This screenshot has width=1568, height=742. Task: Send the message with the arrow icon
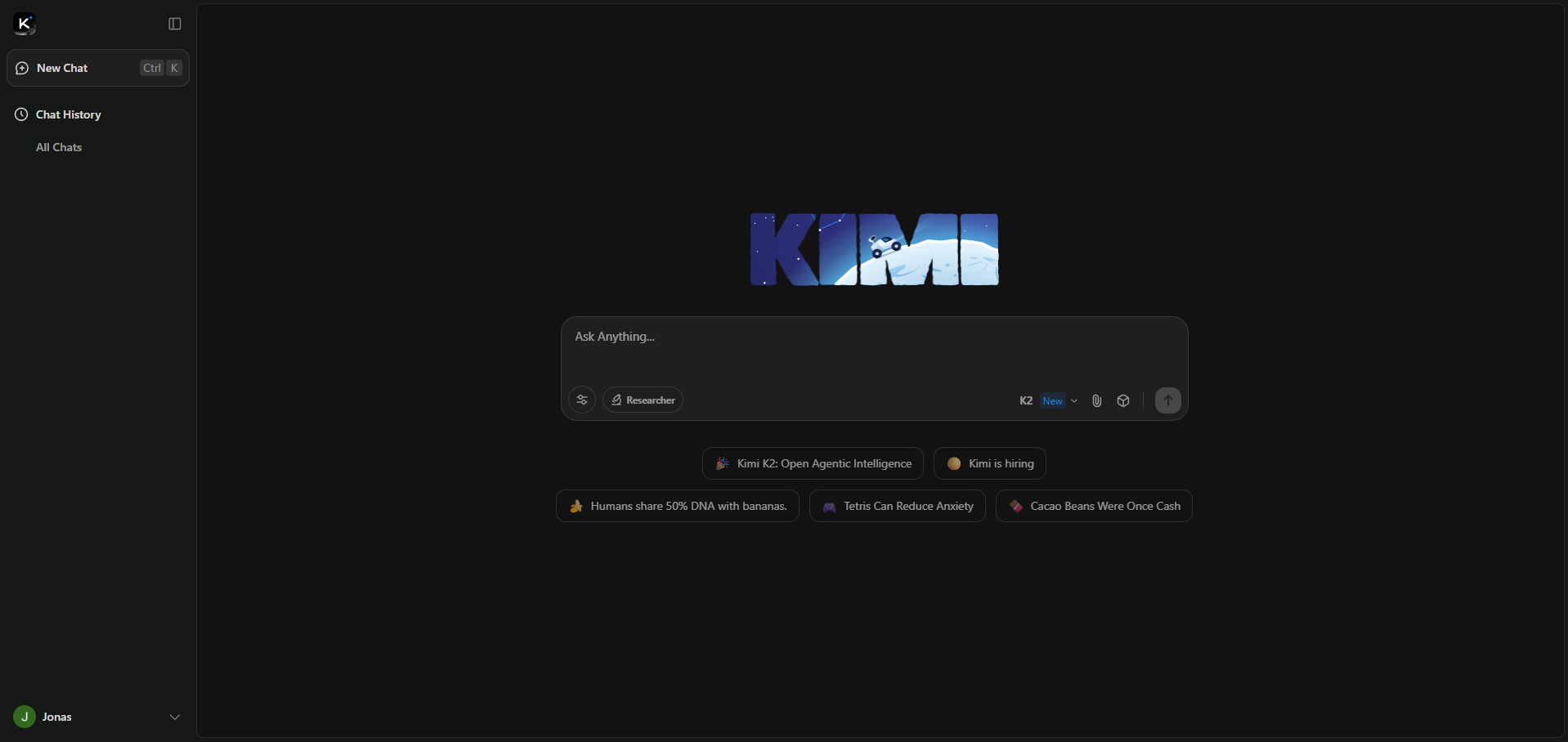point(1167,400)
